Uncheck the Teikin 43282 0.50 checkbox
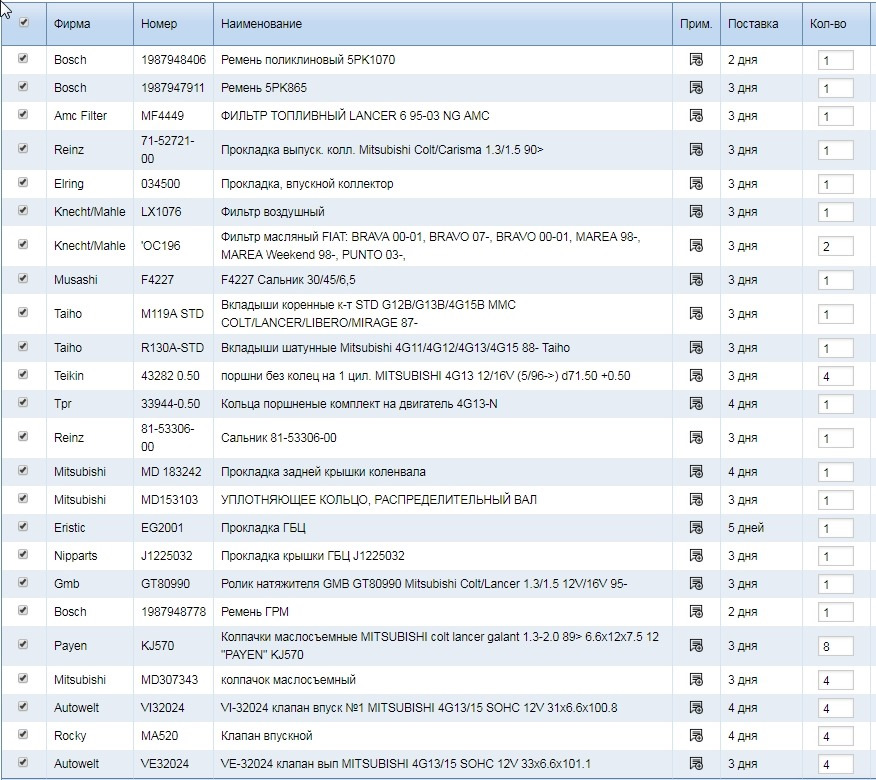Viewport: 876px width, 780px height. [x=23, y=374]
